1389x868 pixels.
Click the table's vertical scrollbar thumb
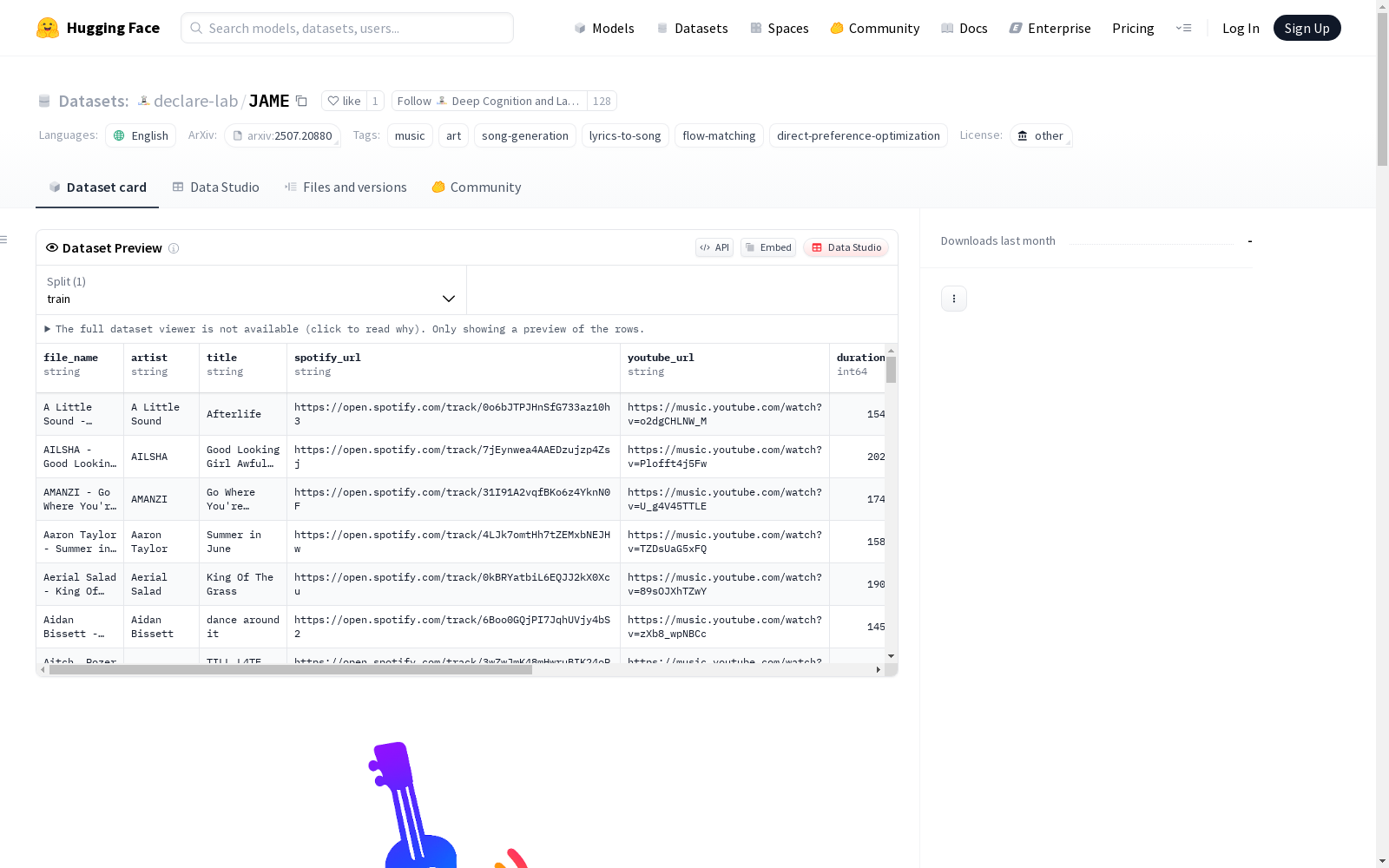click(892, 370)
